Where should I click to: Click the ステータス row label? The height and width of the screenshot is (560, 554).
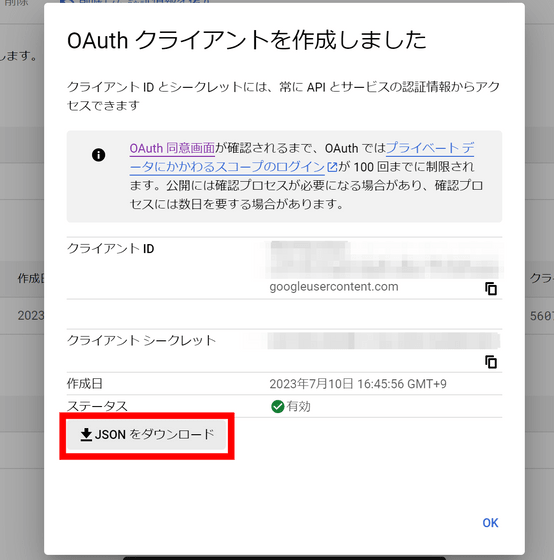click(97, 406)
